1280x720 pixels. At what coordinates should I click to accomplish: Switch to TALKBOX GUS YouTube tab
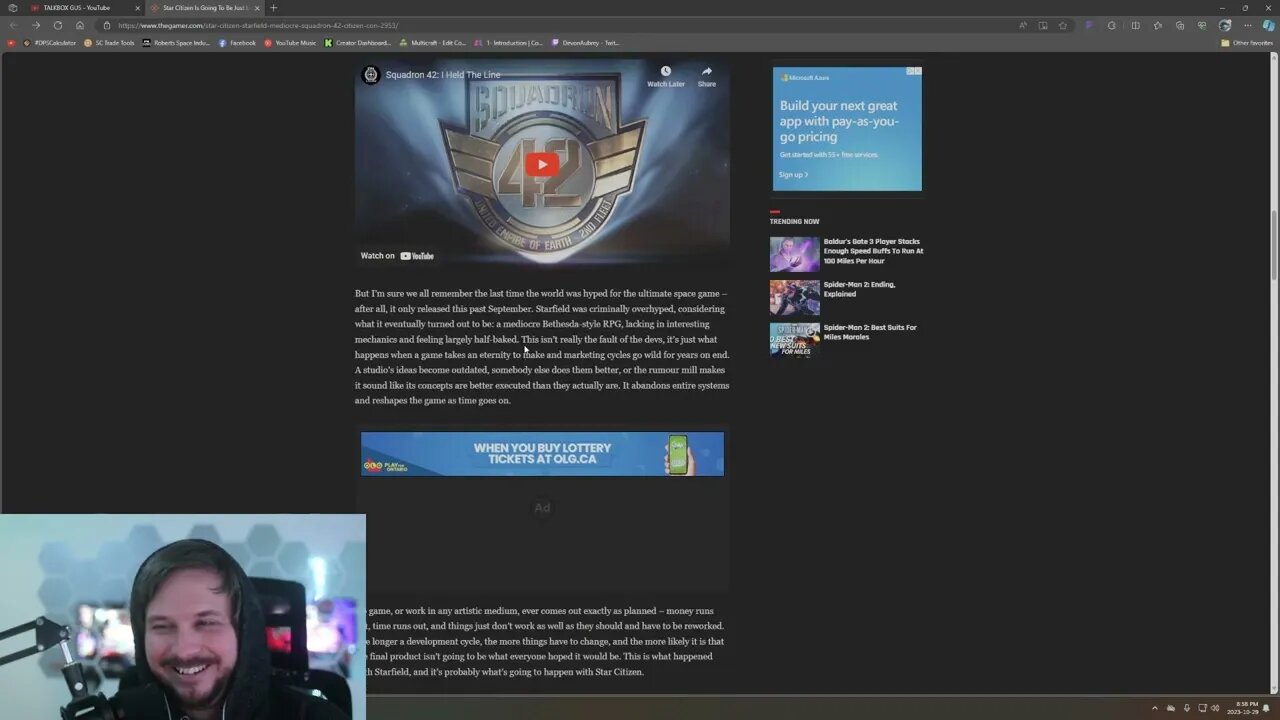[x=78, y=8]
